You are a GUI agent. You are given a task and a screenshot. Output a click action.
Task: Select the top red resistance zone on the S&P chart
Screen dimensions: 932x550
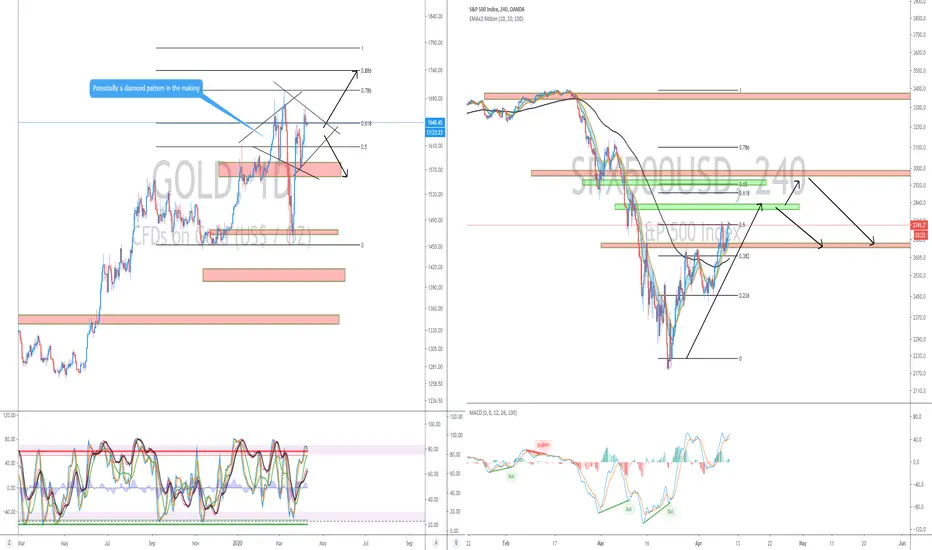point(697,96)
